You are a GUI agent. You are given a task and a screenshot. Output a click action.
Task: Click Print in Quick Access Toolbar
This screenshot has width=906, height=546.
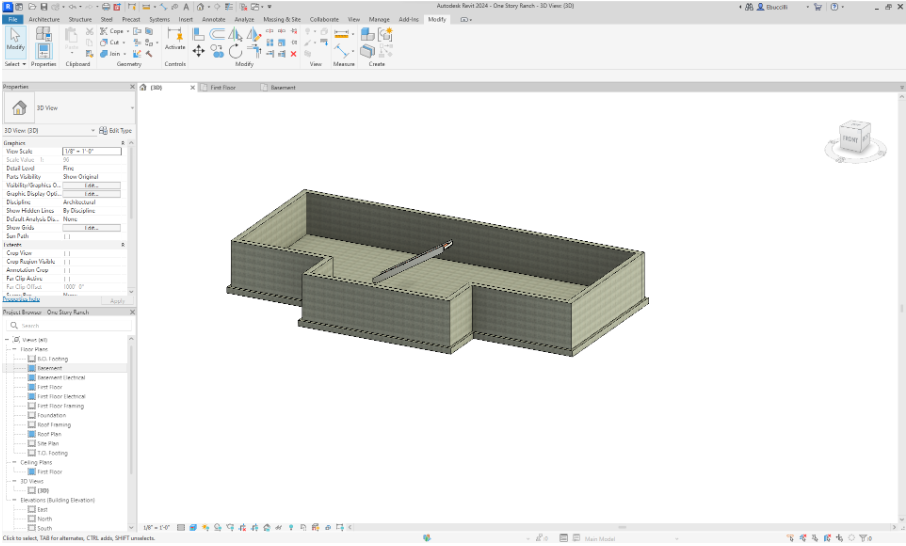(106, 7)
